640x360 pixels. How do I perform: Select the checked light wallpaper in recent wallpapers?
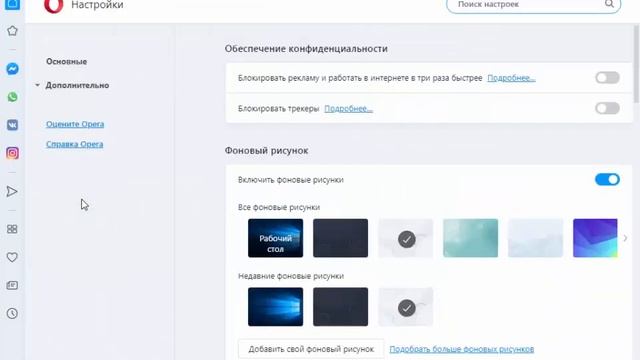(x=406, y=307)
